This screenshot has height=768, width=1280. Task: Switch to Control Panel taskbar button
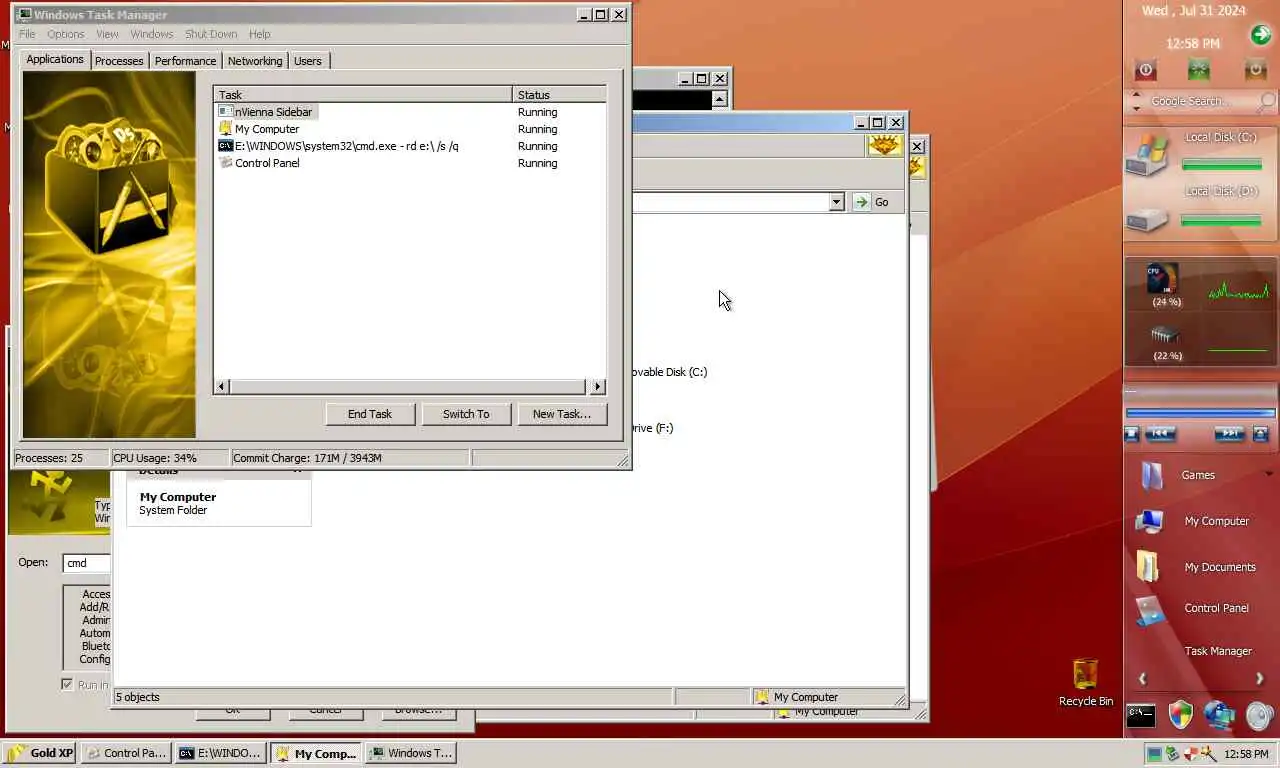point(125,753)
